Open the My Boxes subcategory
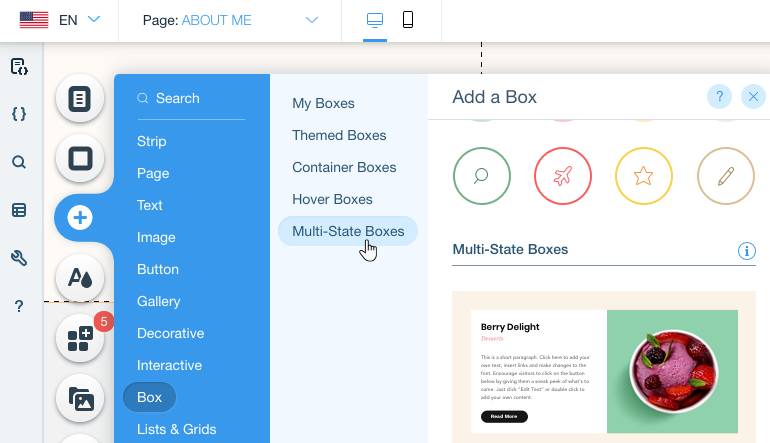The height and width of the screenshot is (443, 770). tap(323, 103)
